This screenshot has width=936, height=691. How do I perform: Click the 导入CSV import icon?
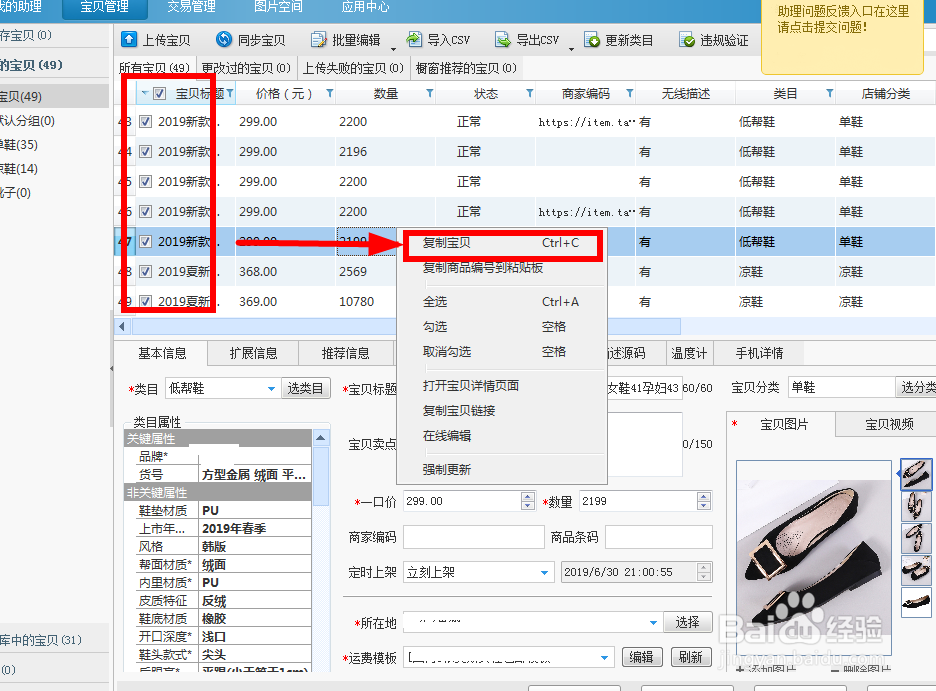pos(414,39)
